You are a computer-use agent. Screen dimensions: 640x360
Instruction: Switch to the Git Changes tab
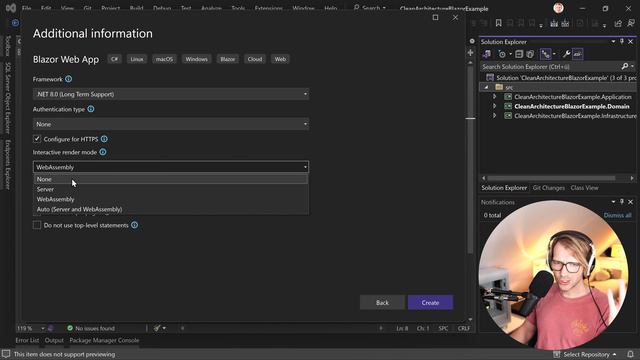point(549,188)
